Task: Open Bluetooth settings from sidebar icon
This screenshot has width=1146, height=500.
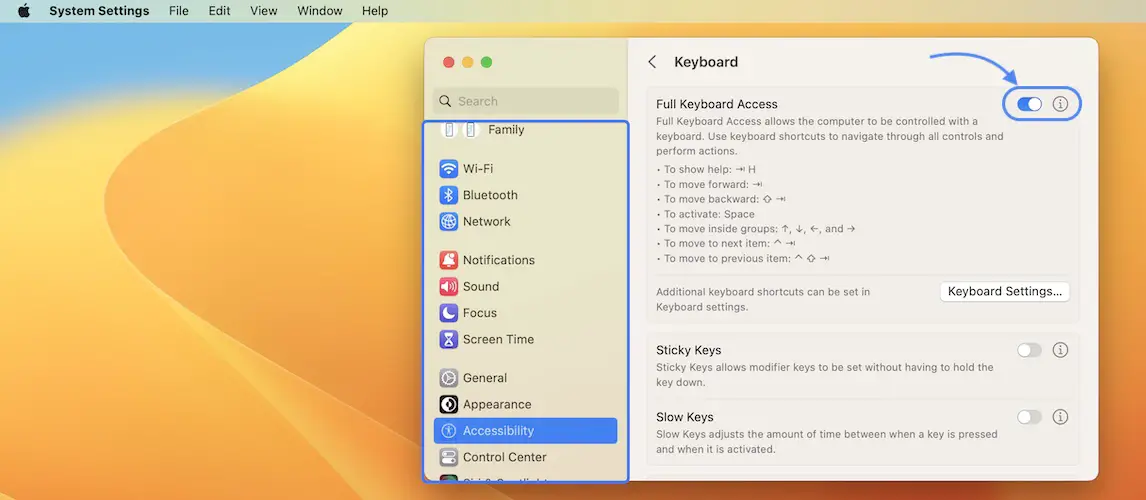Action: coord(449,195)
